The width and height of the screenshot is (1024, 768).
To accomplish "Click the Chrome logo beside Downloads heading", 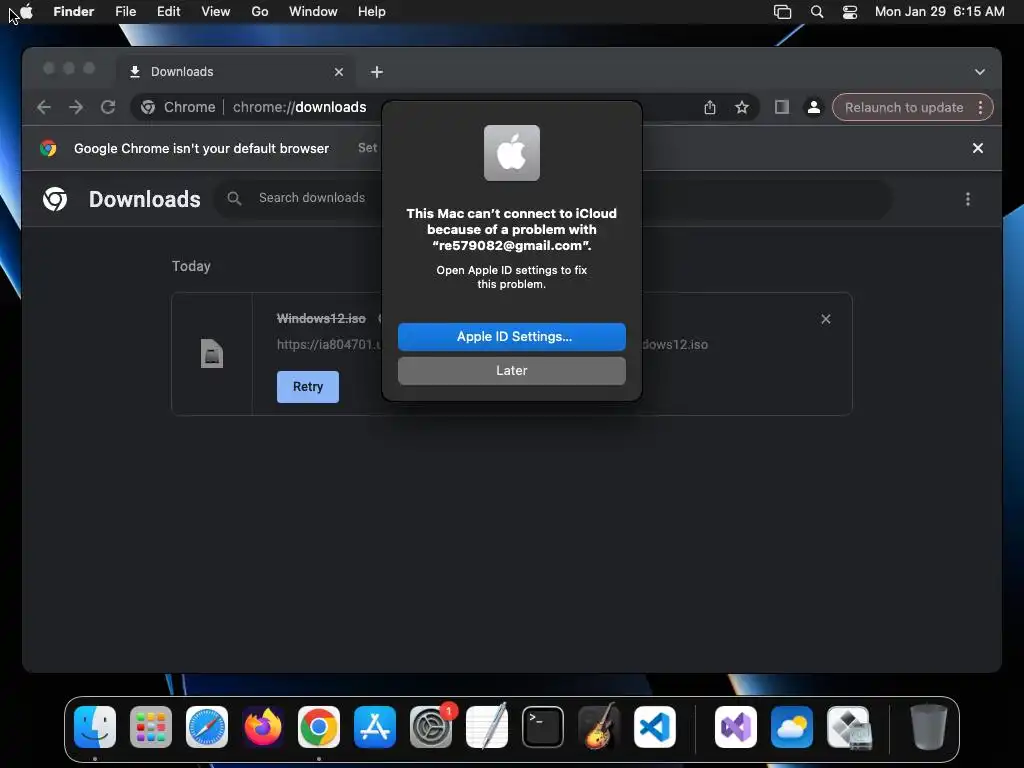I will 55,199.
